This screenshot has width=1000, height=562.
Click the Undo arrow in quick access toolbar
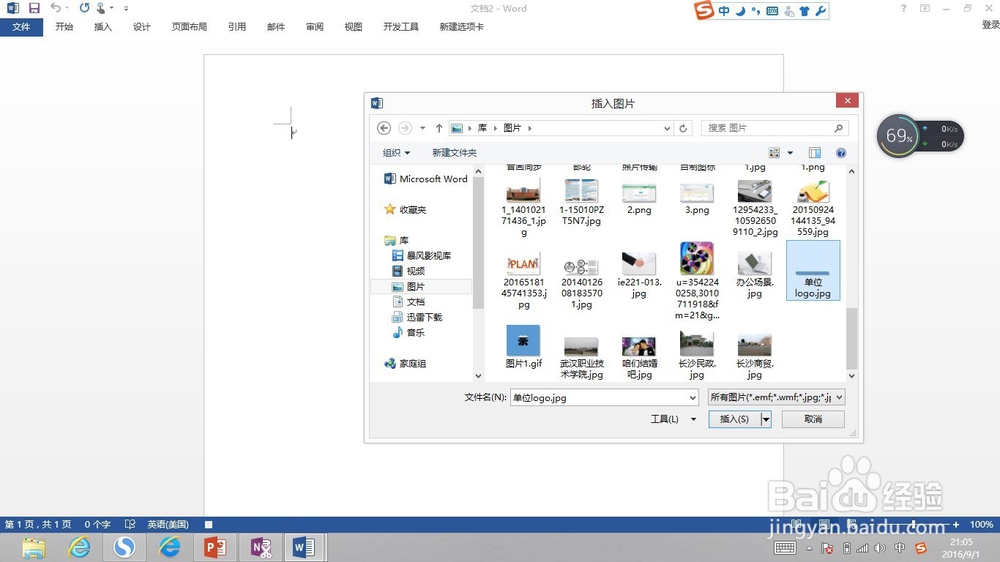point(55,8)
